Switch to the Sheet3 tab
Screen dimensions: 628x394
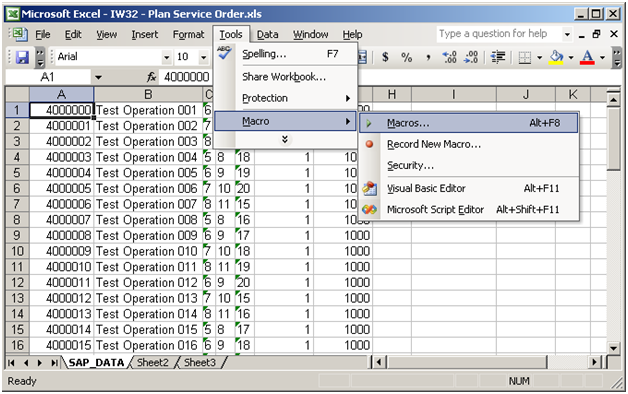tap(199, 363)
